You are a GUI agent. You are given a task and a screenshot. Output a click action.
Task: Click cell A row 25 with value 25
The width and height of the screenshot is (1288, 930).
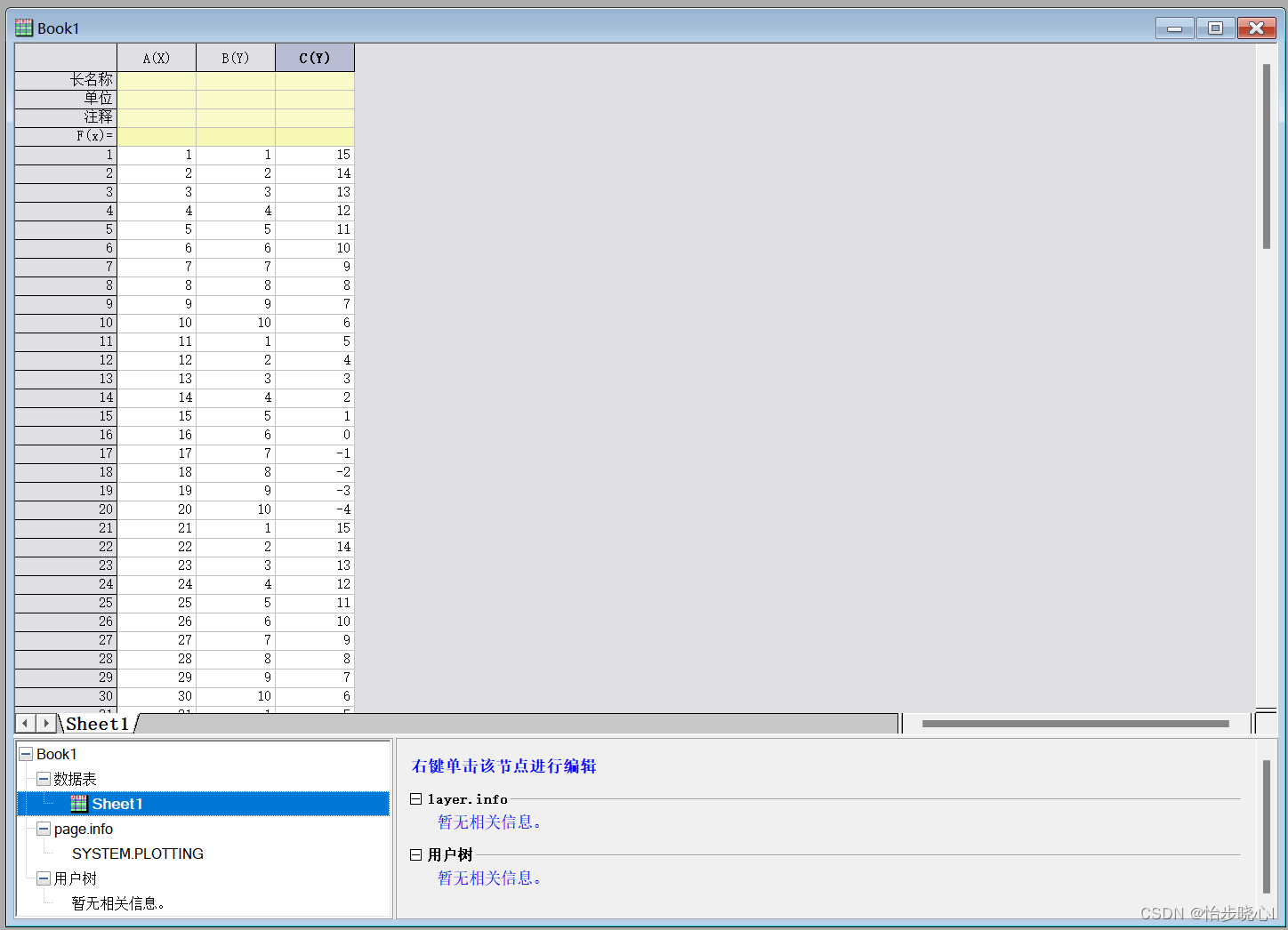[x=157, y=603]
